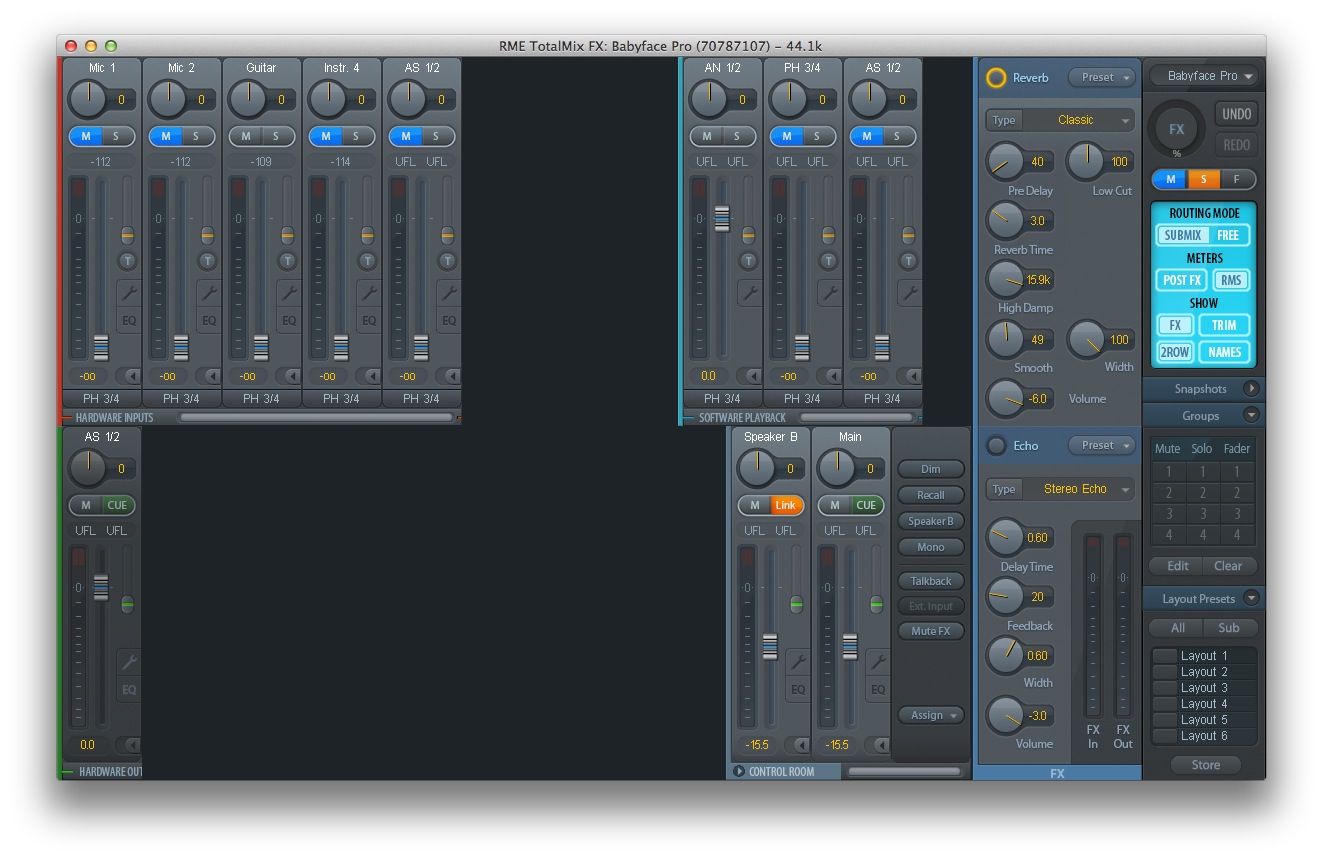The width and height of the screenshot is (1323, 859).
Task: Toggle the Link button on Speaker B
Action: tap(785, 505)
